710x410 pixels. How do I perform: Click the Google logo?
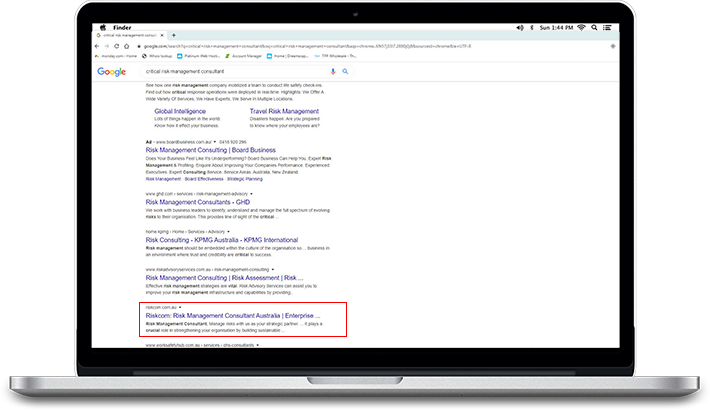pos(111,72)
